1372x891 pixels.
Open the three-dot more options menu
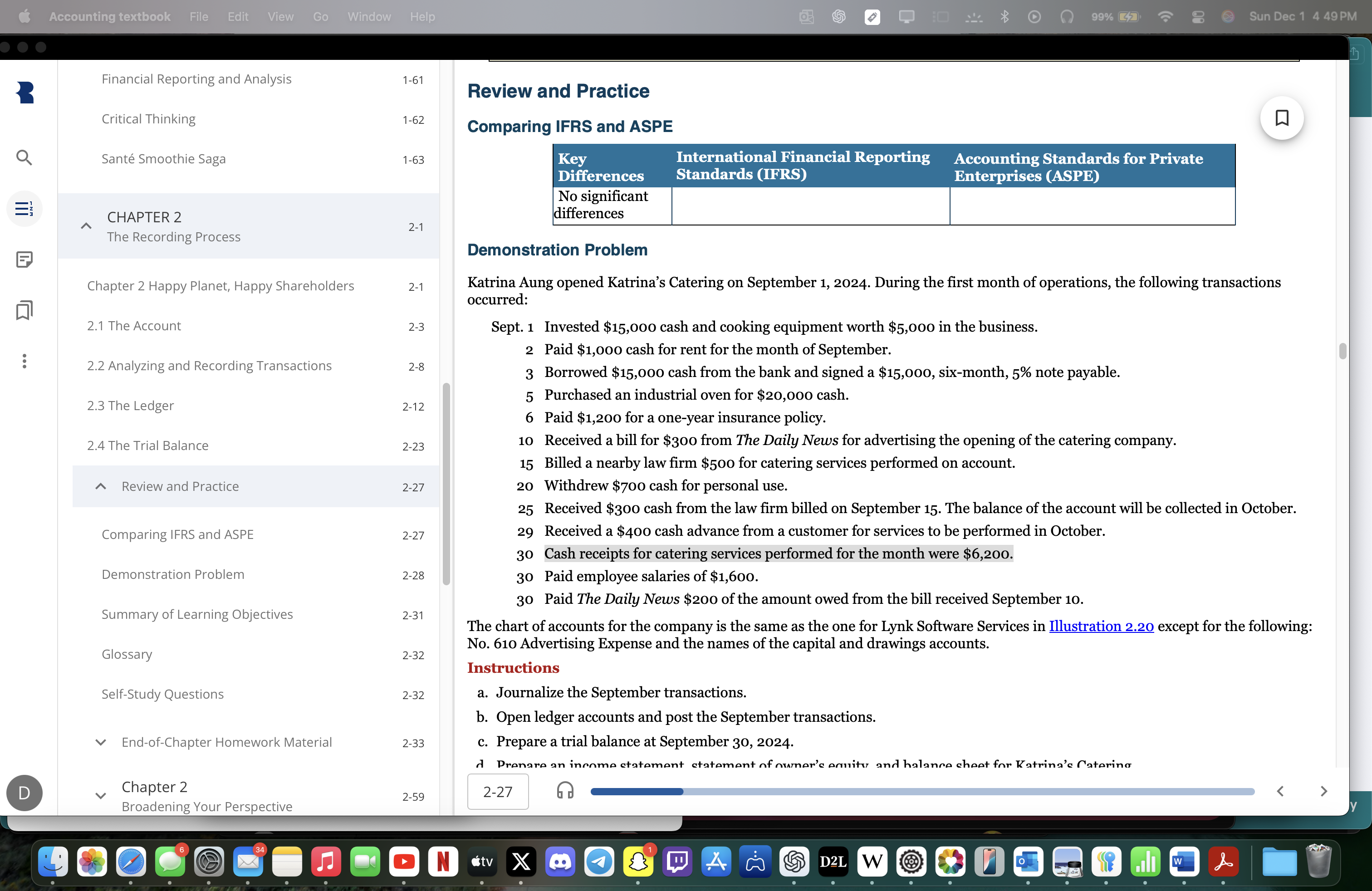pos(24,362)
